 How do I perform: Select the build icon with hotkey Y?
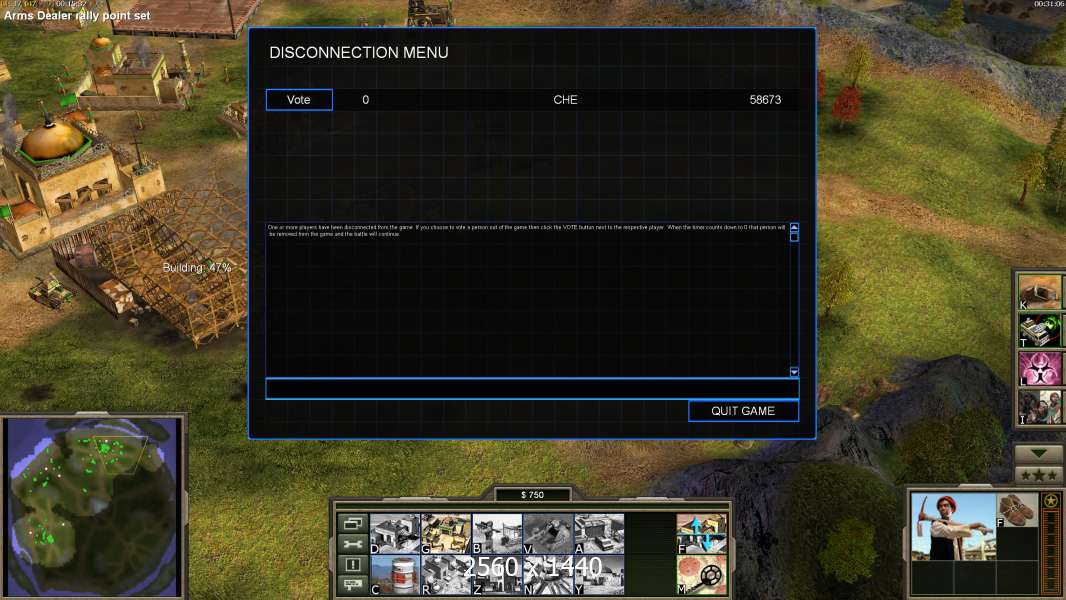point(599,576)
